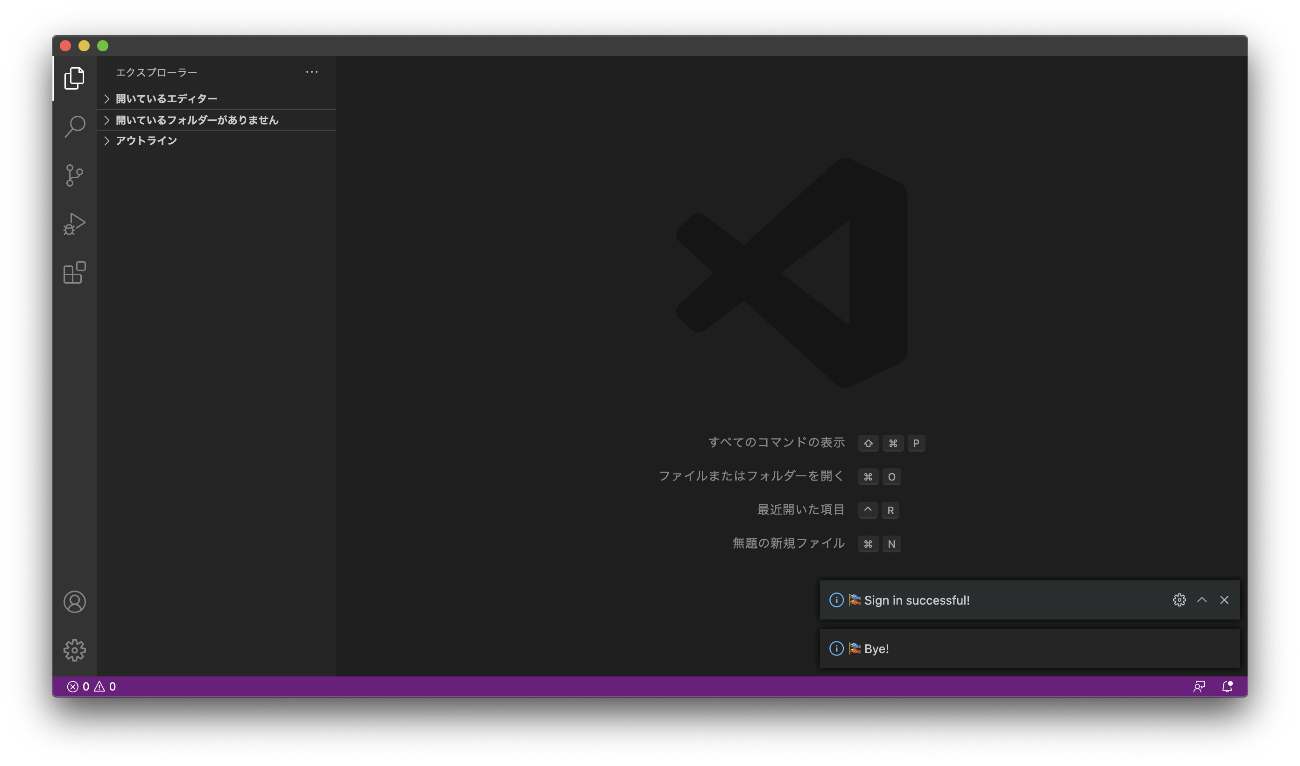Screen dimensions: 1300x766
Task: Dismiss the Sign in successful notification
Action: coord(1224,600)
